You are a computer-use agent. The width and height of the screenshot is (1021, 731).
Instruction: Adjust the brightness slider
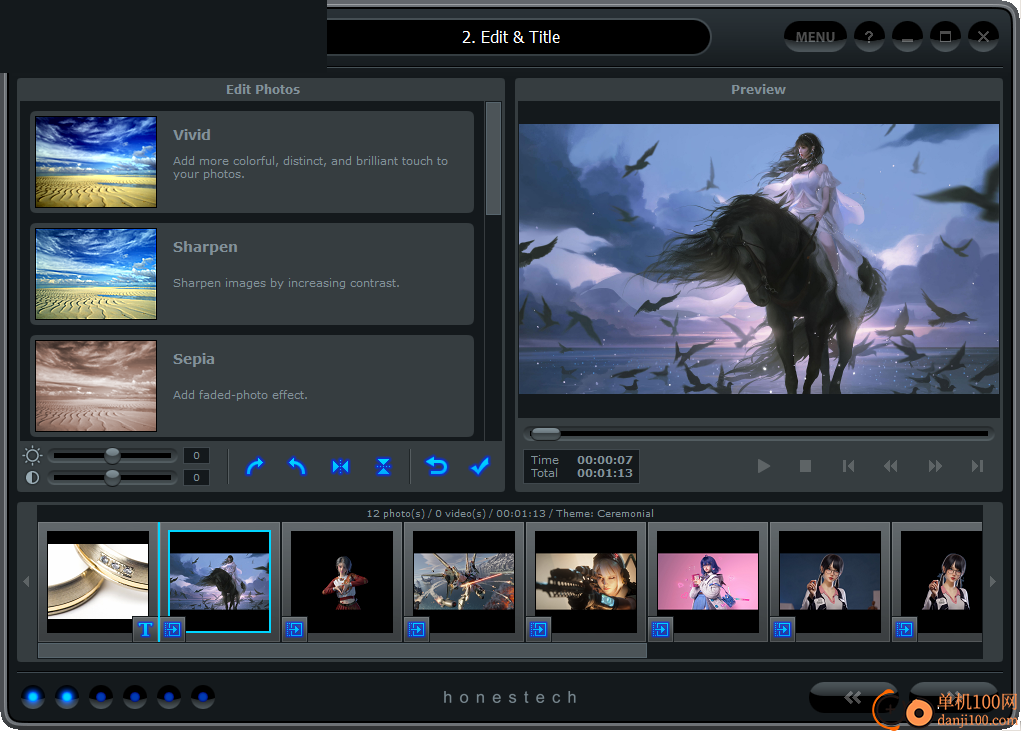coord(112,456)
